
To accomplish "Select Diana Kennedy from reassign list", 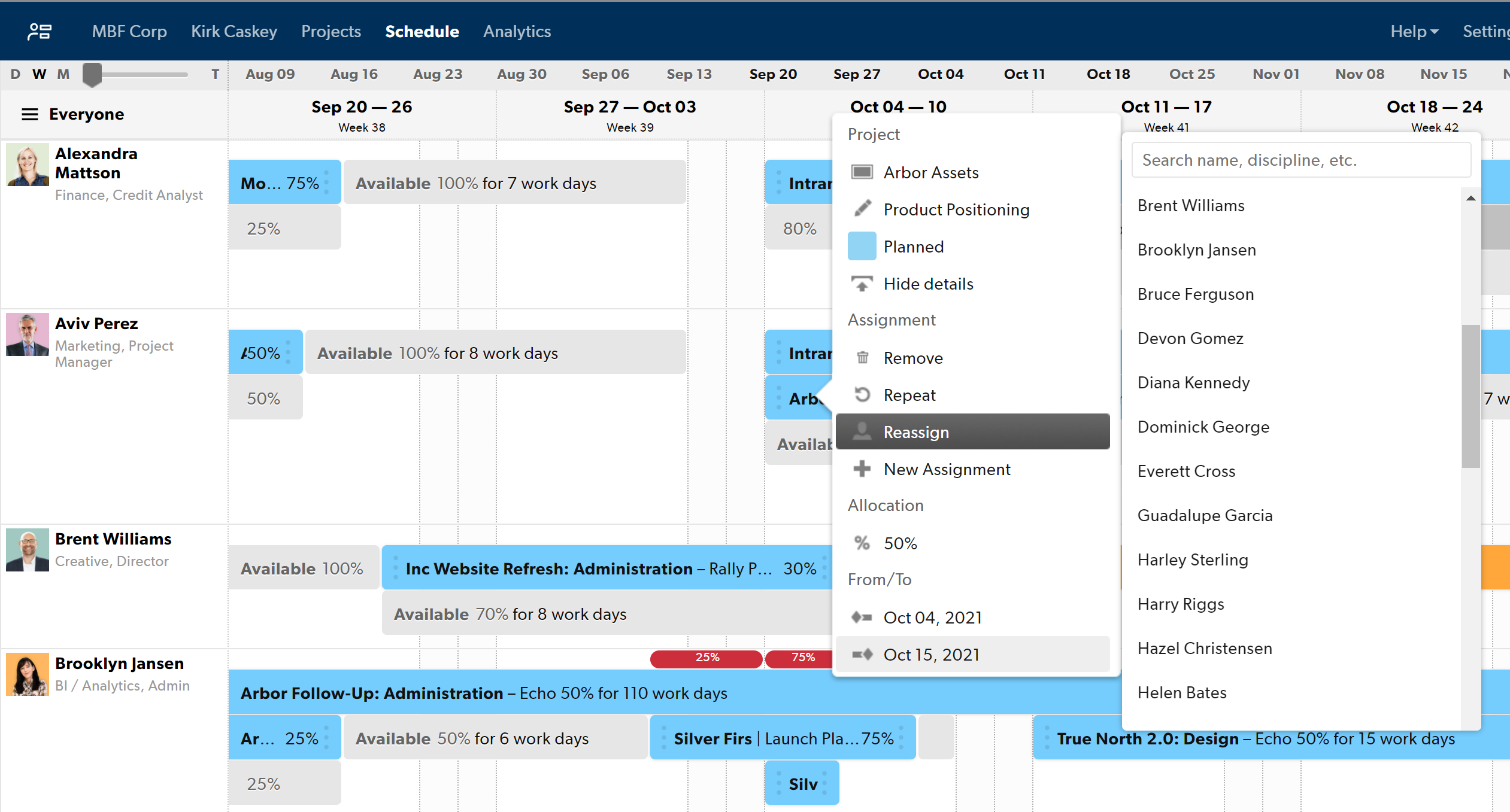I will 1194,383.
